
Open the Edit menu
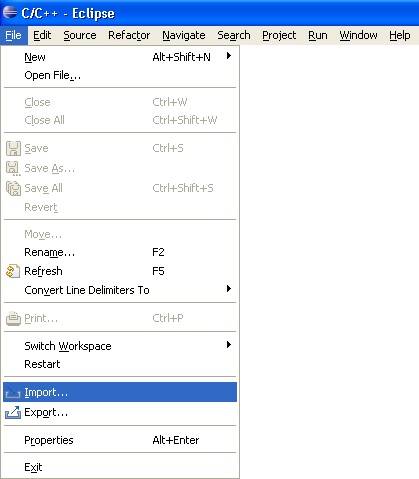click(x=42, y=35)
